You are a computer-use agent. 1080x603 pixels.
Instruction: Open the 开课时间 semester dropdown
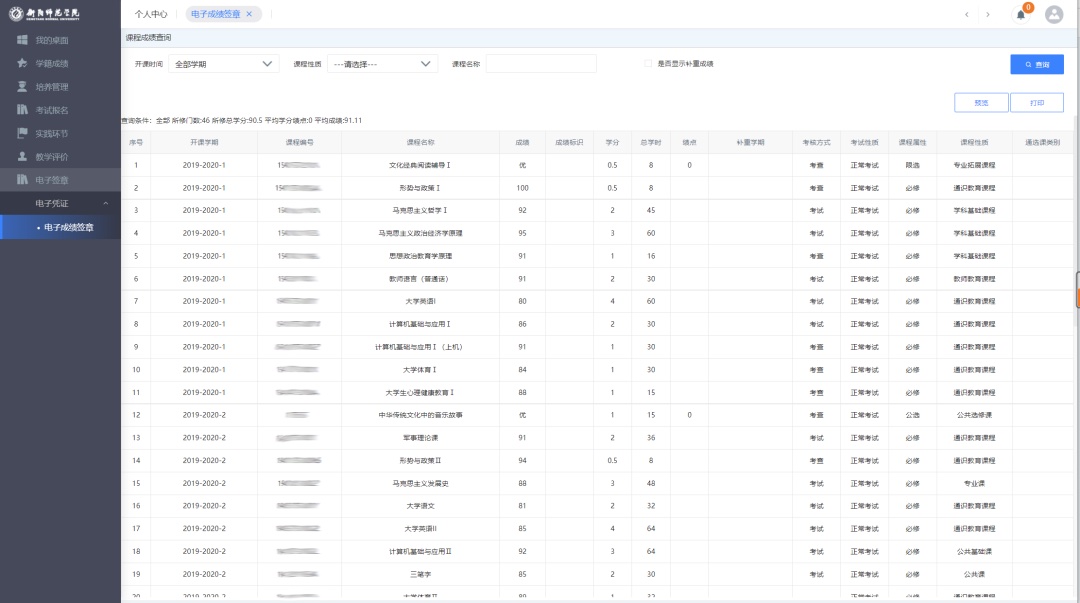[223, 64]
